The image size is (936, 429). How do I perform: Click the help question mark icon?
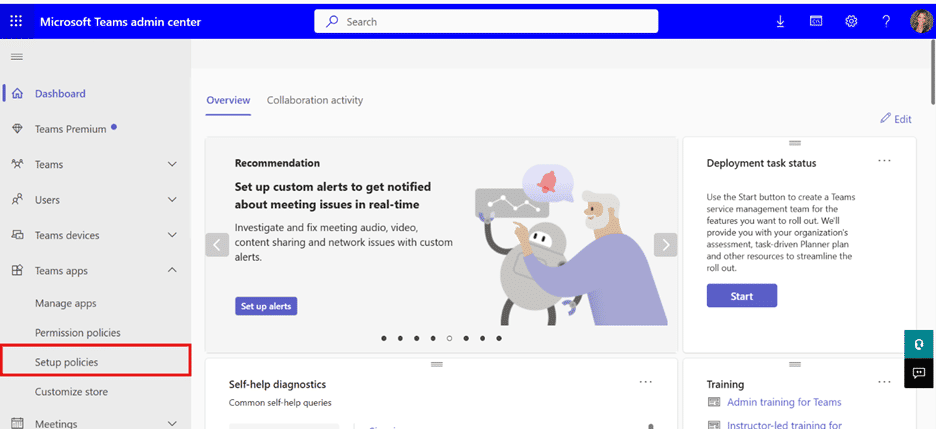click(x=886, y=21)
